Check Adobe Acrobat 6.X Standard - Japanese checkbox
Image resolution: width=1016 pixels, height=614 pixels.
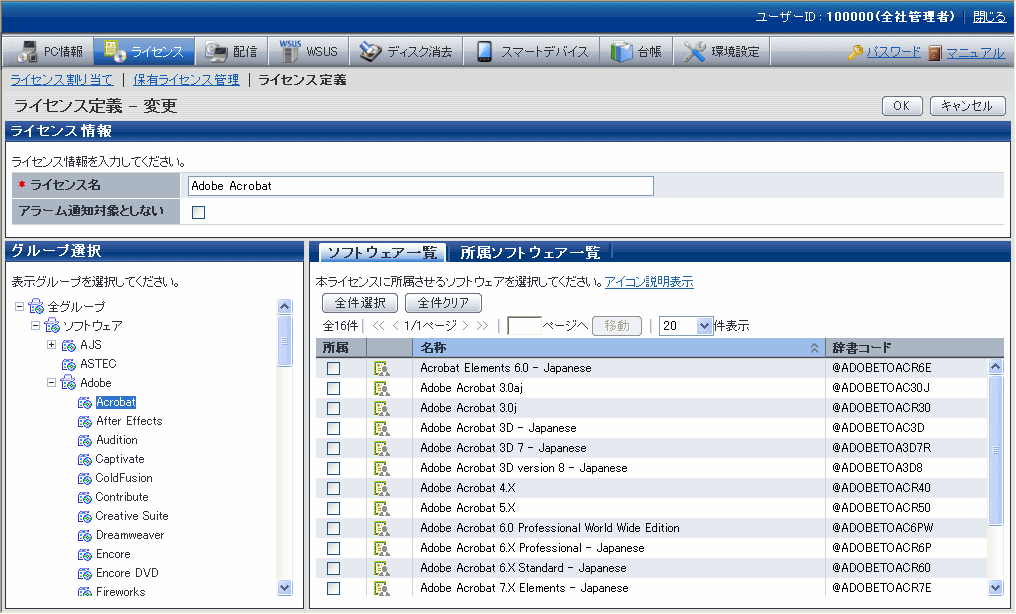click(x=333, y=569)
